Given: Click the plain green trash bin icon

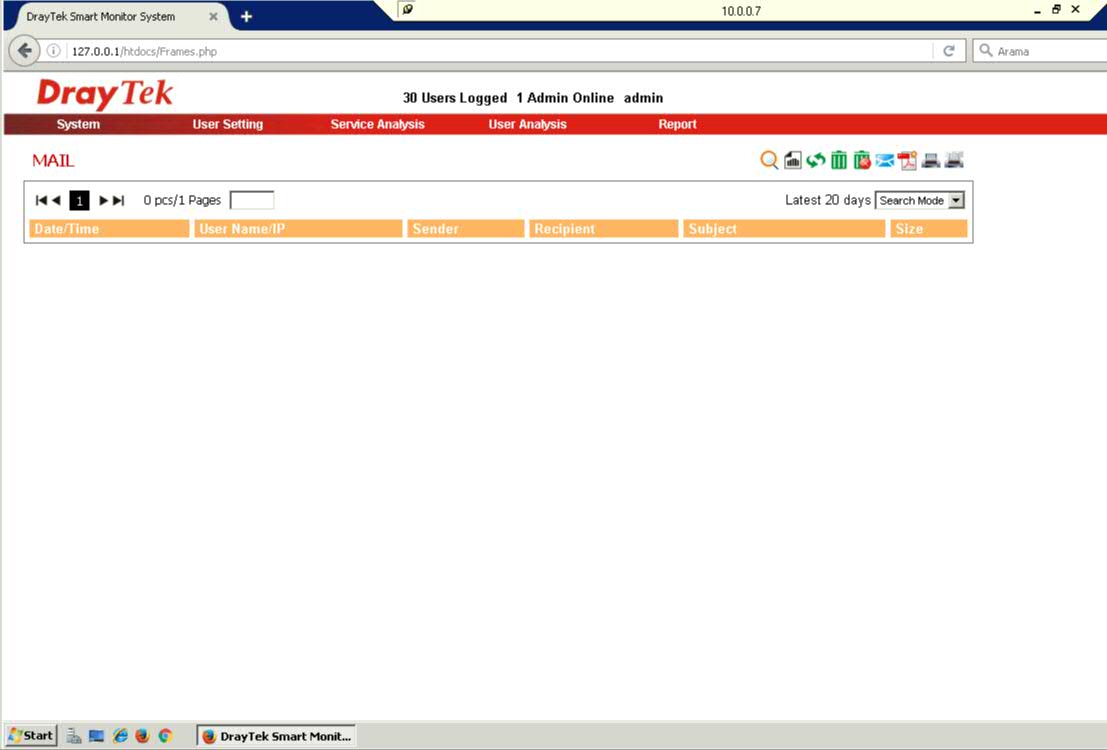Looking at the screenshot, I should click(839, 160).
